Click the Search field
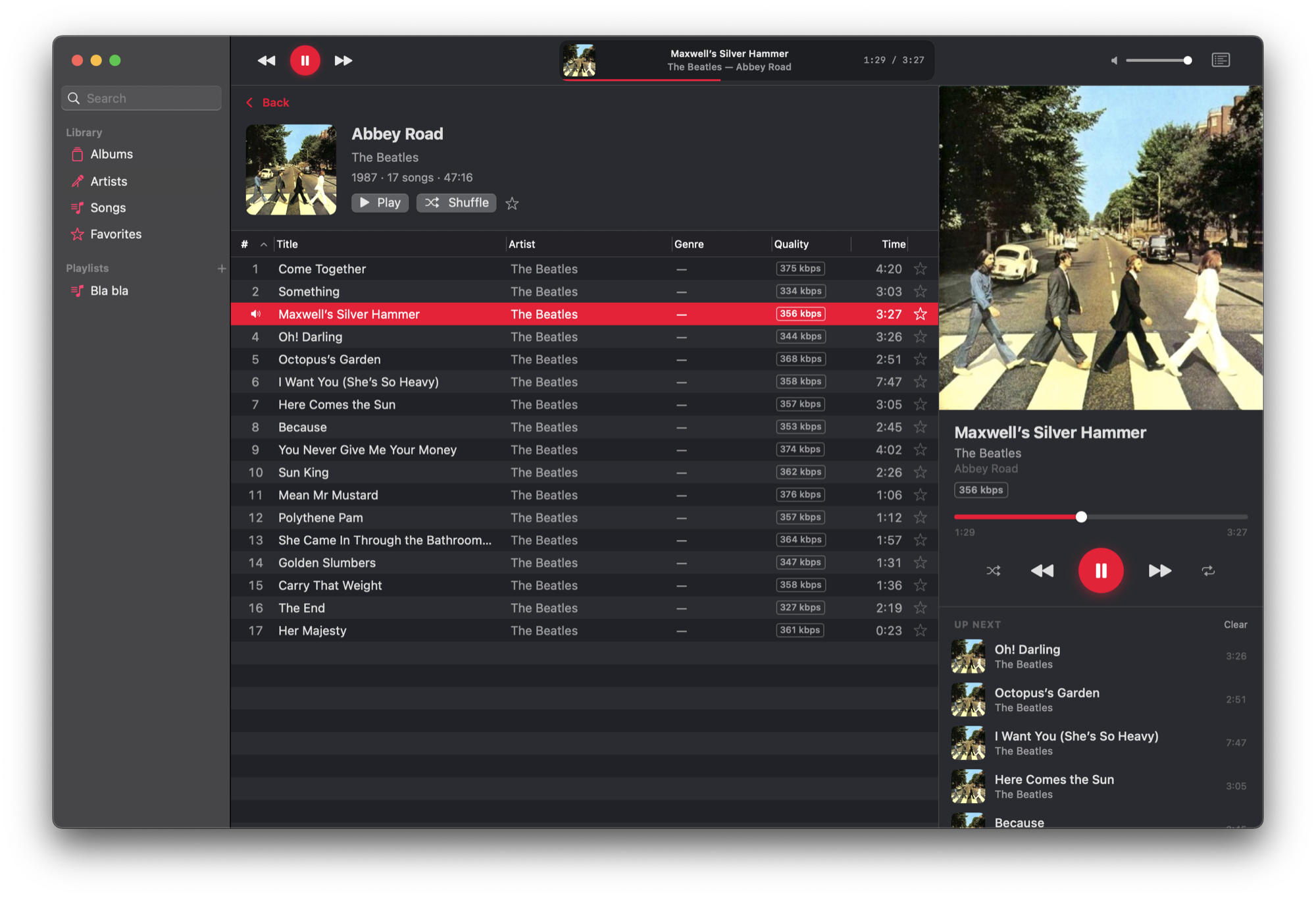 click(x=141, y=98)
